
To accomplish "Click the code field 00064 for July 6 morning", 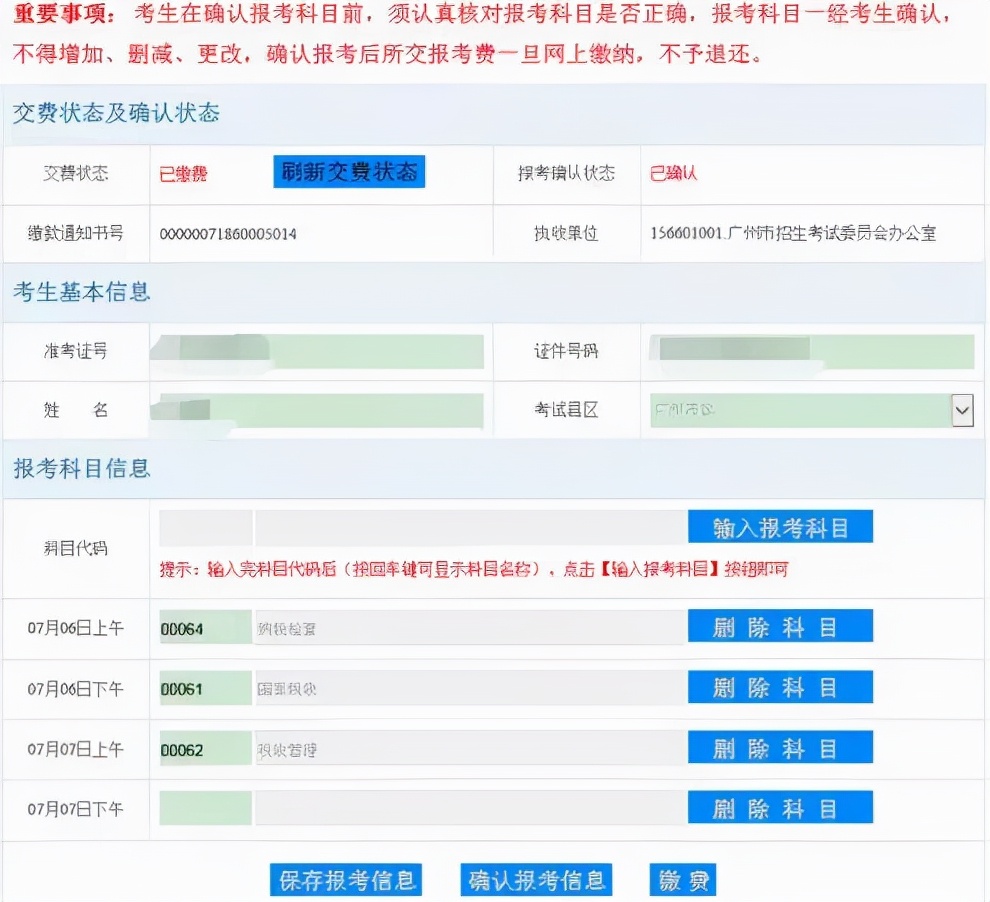I will [205, 626].
